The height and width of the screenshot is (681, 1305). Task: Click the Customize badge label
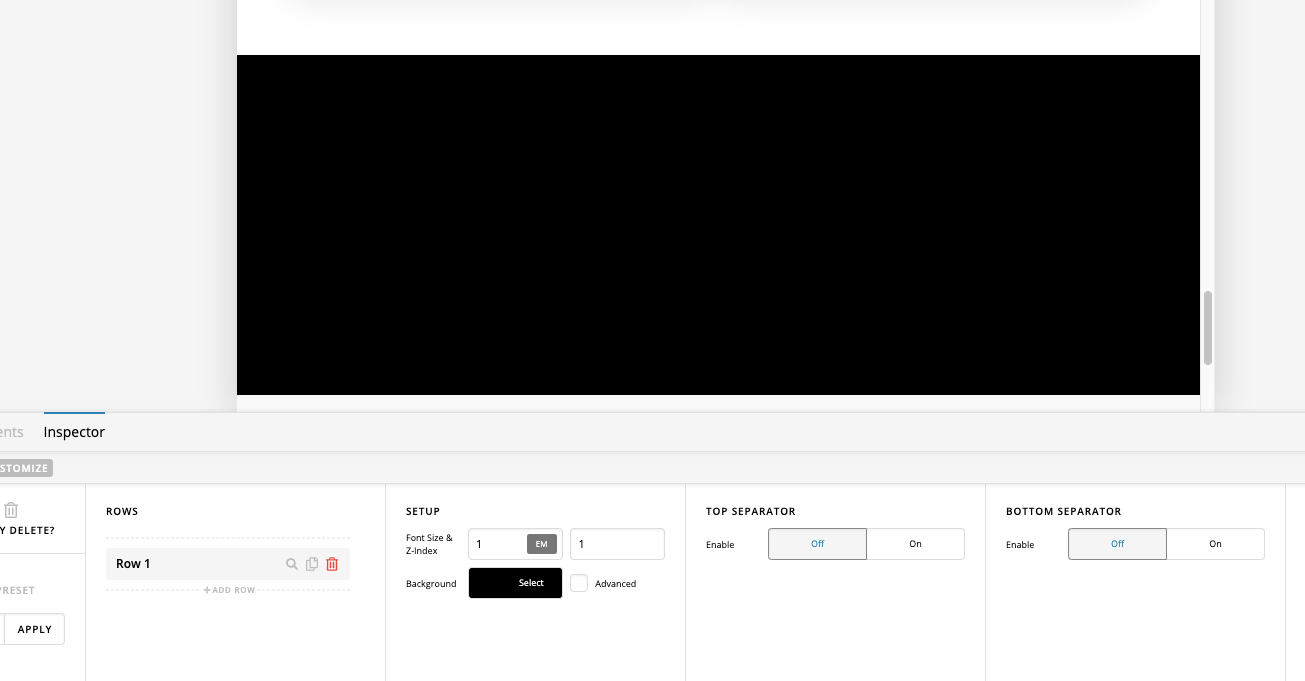click(24, 468)
